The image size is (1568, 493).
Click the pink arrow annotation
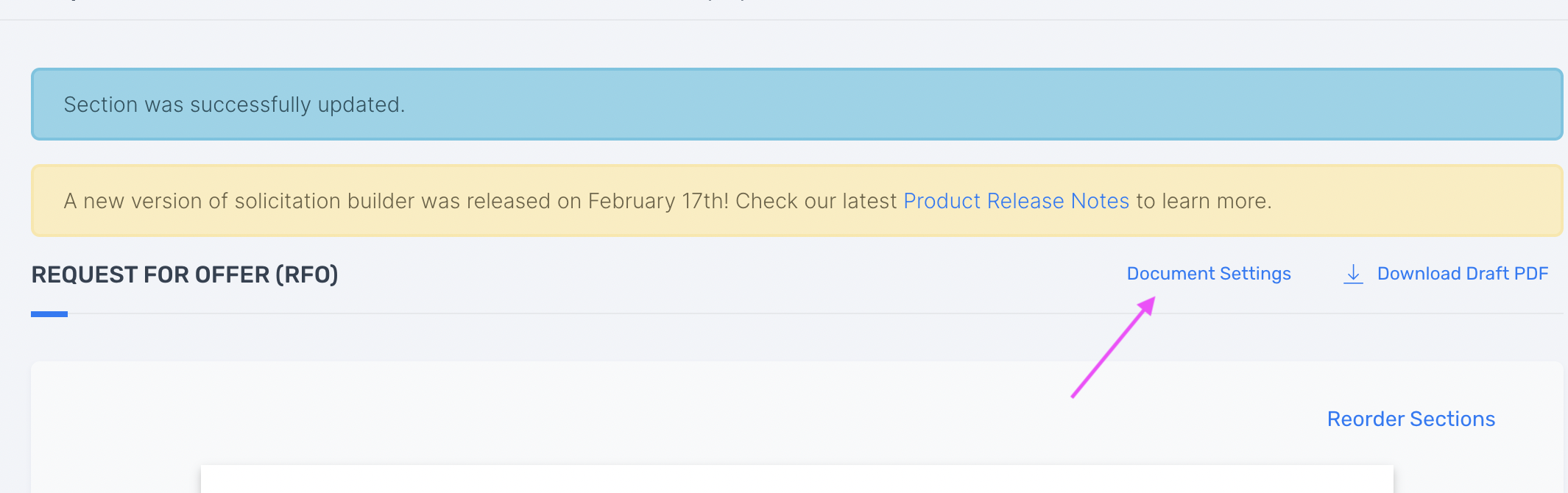[1113, 347]
